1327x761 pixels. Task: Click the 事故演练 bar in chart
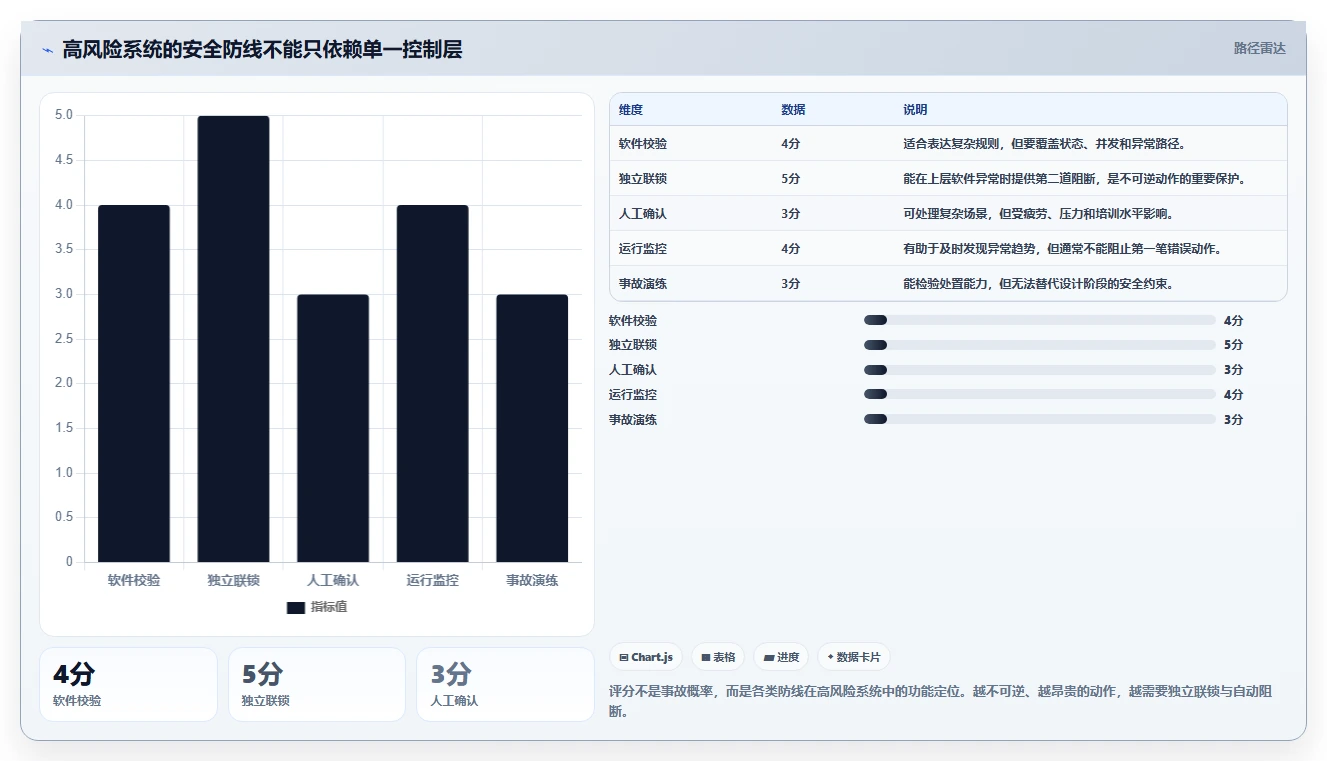532,428
